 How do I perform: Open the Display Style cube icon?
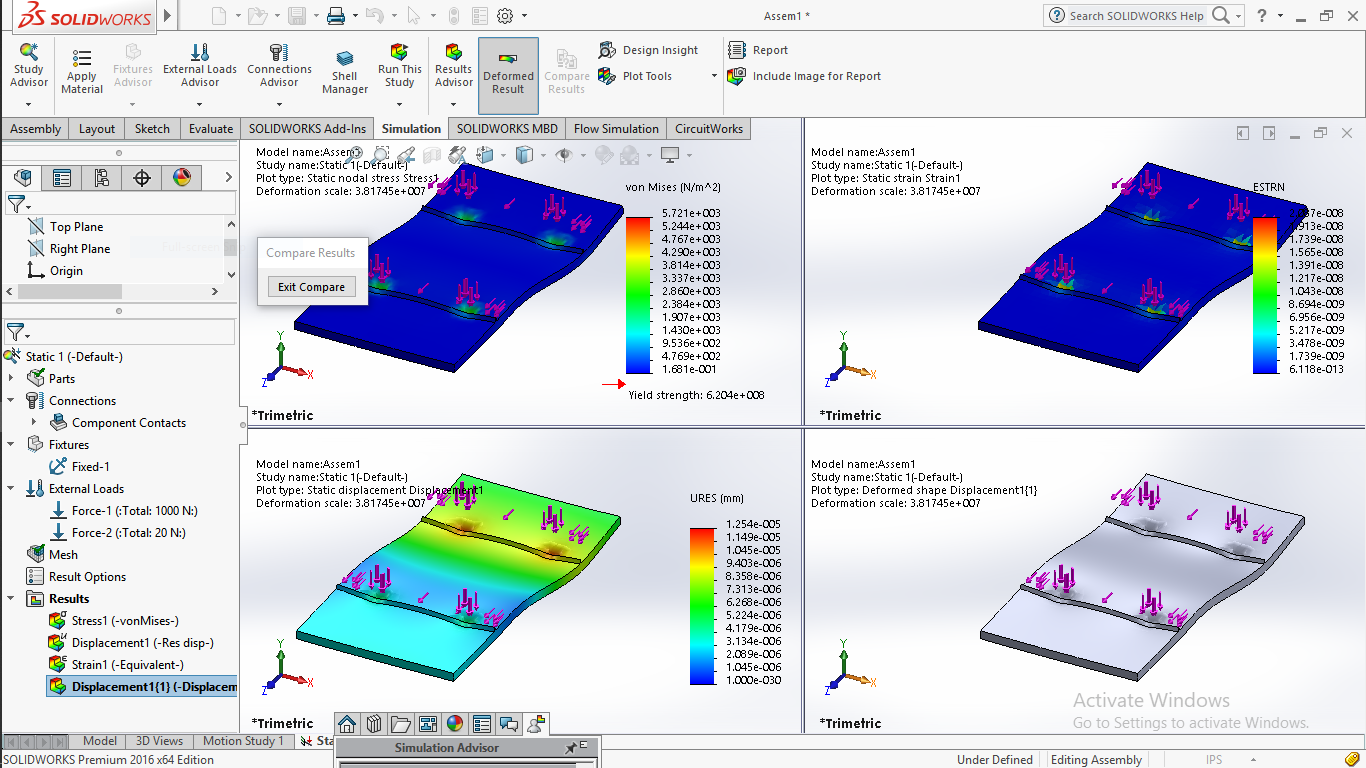pyautogui.click(x=523, y=154)
